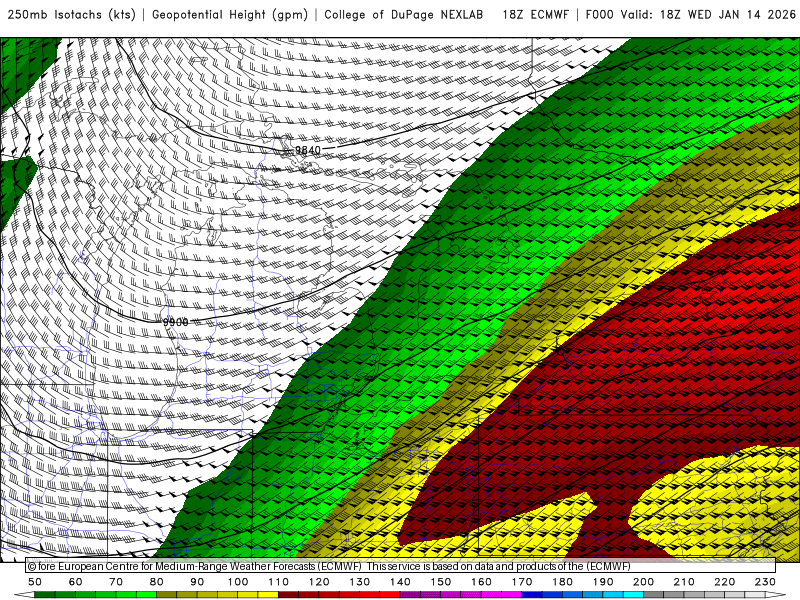Select the darkest green swatch starting at 50
The height and width of the screenshot is (600, 800).
click(44, 595)
